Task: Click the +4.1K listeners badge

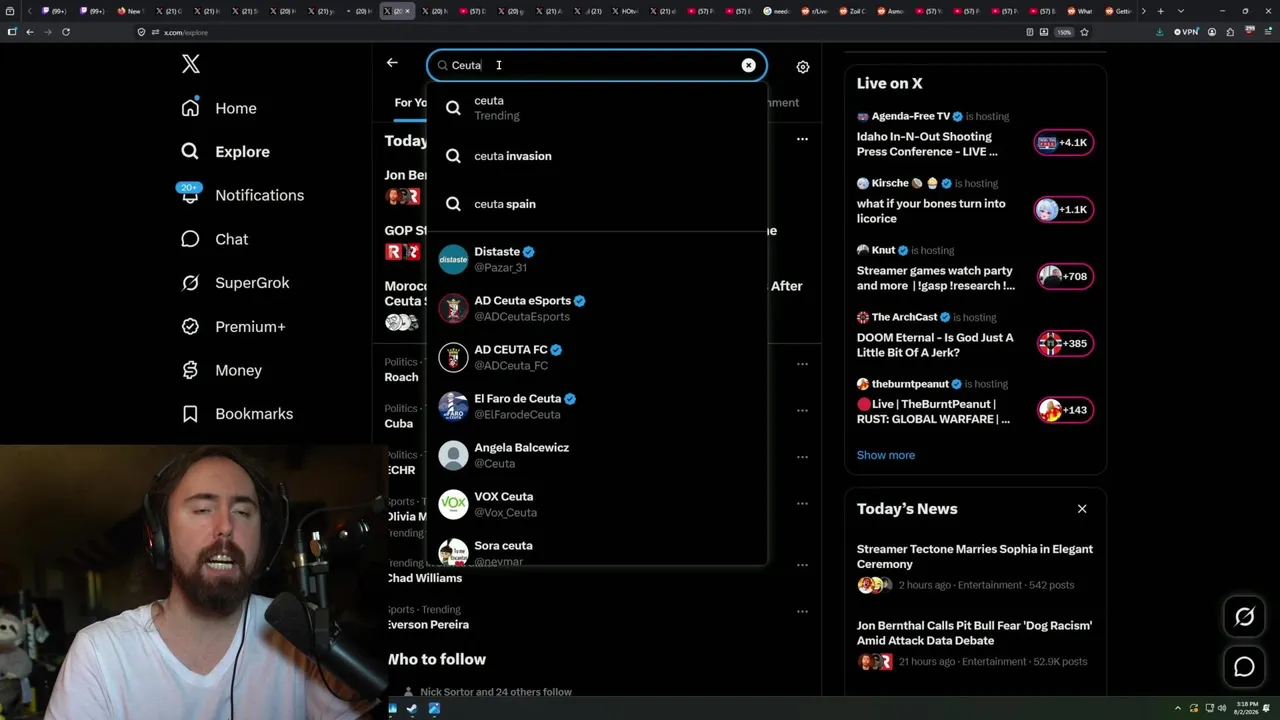Action: tap(1063, 143)
